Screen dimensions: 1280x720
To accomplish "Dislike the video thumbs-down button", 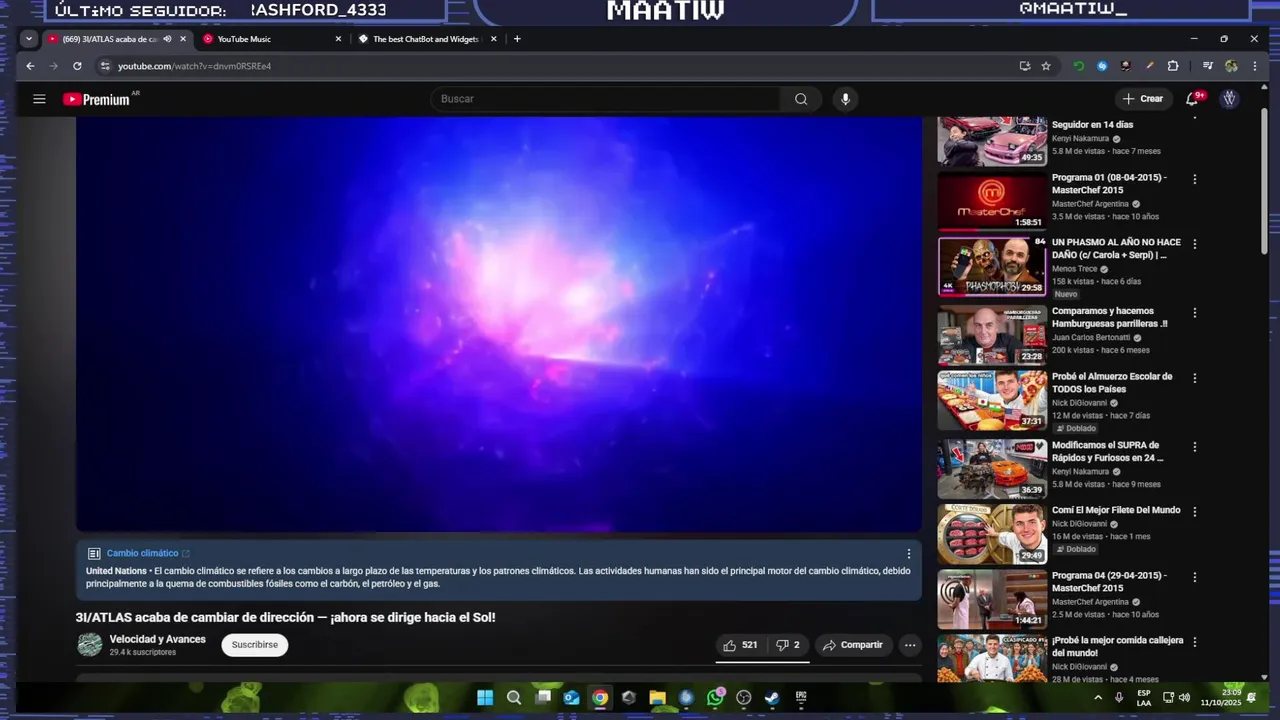I will pos(788,645).
